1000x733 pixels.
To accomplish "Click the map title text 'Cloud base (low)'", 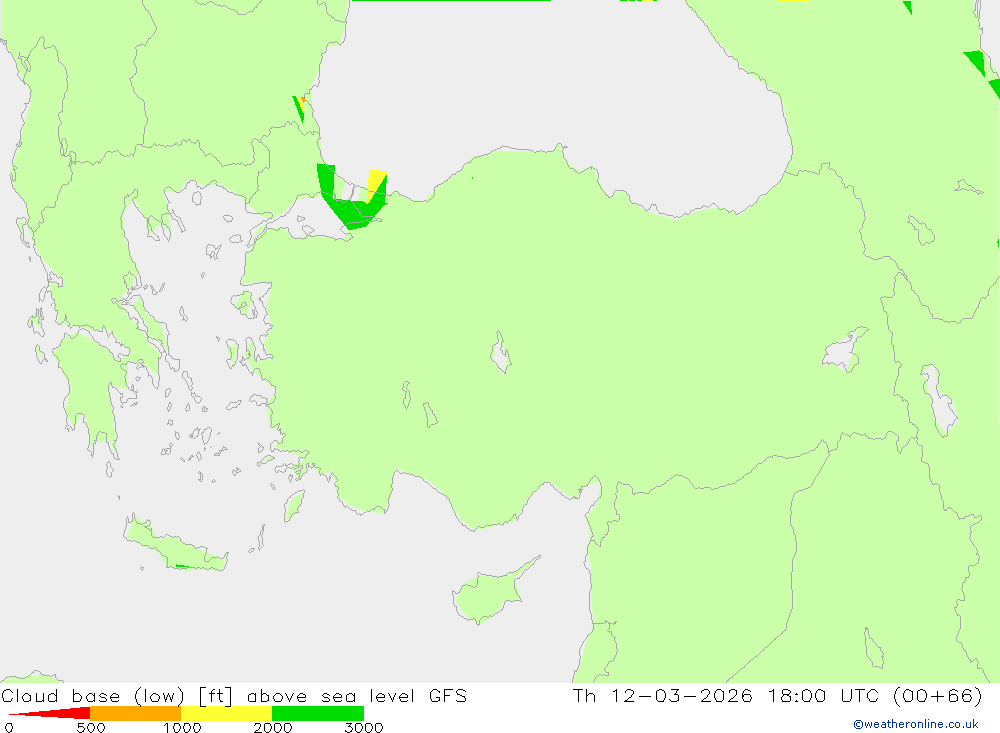I will [93, 696].
